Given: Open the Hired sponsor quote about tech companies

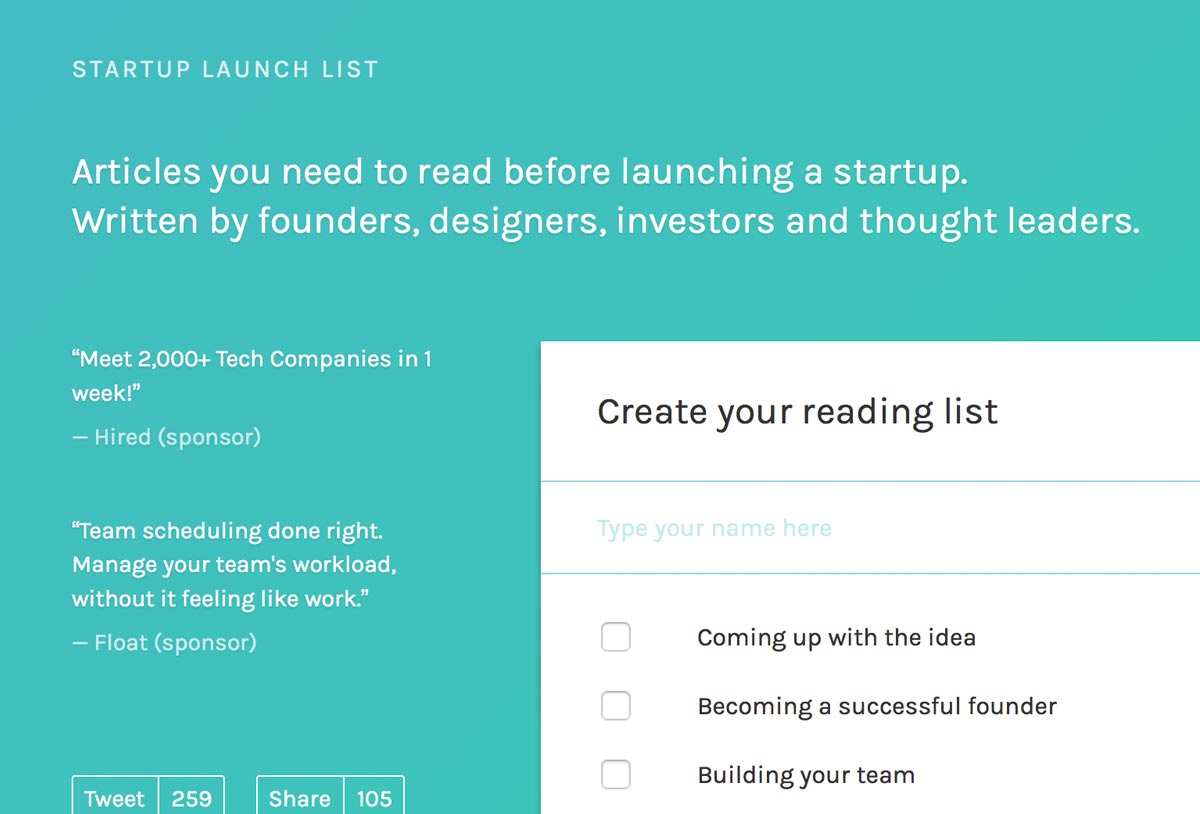Looking at the screenshot, I should [251, 374].
